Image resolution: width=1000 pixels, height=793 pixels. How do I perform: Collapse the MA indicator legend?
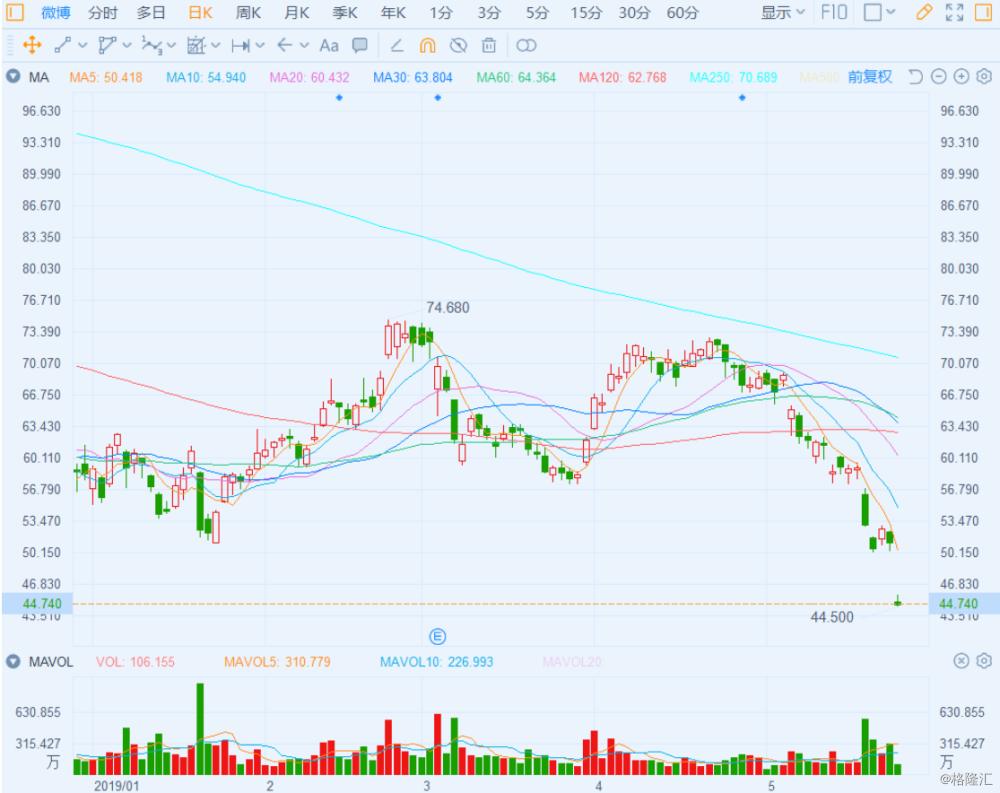[13, 77]
